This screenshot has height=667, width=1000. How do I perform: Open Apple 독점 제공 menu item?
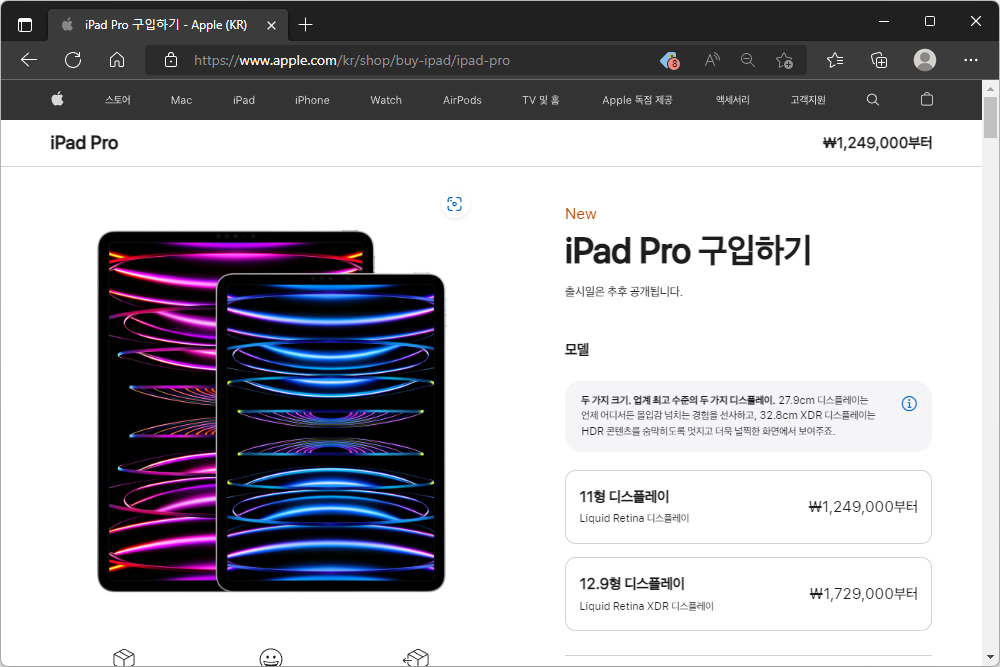coord(637,100)
